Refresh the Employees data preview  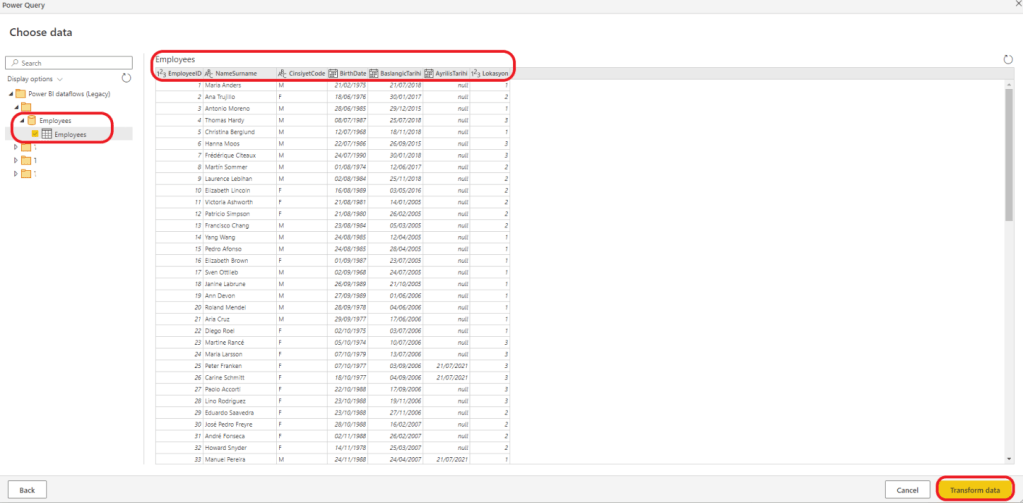pos(1008,60)
